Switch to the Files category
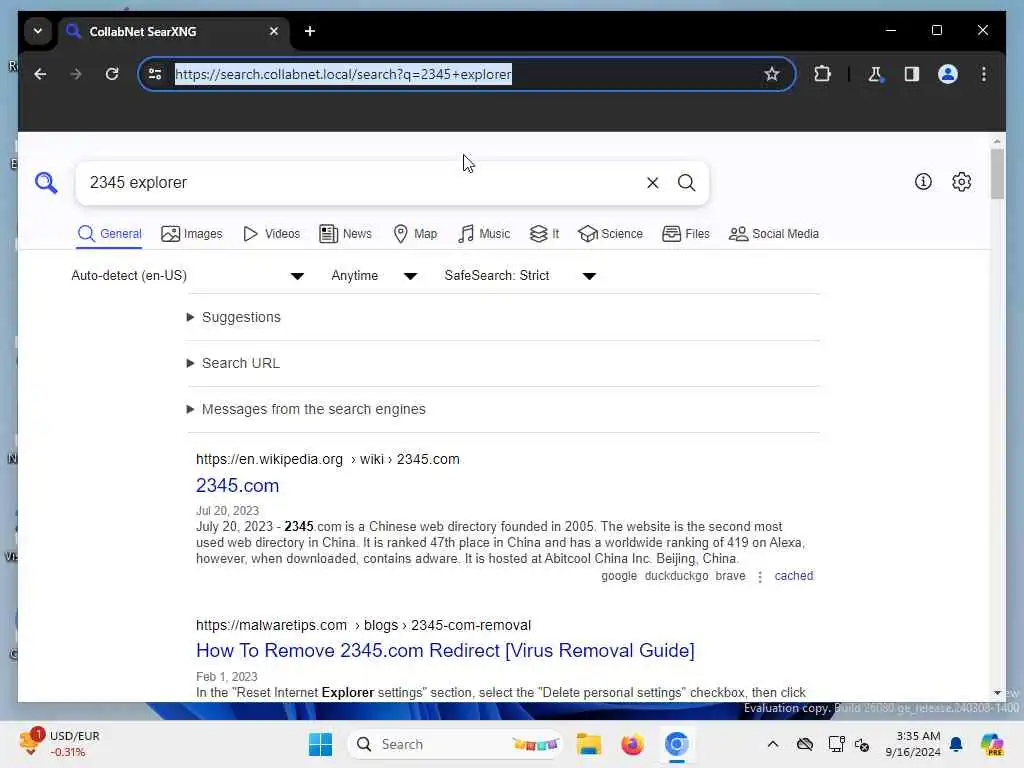 coord(686,234)
